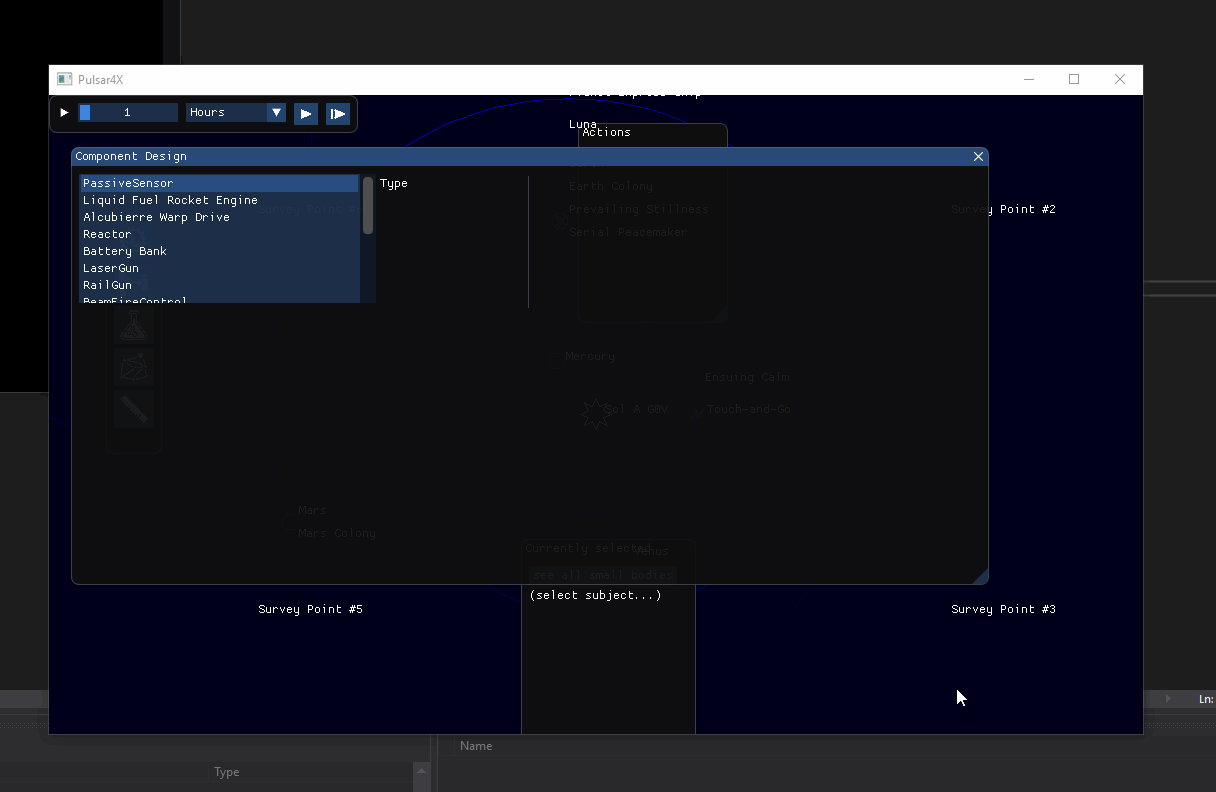
Task: Select the RailGun component entry
Action: (x=107, y=285)
